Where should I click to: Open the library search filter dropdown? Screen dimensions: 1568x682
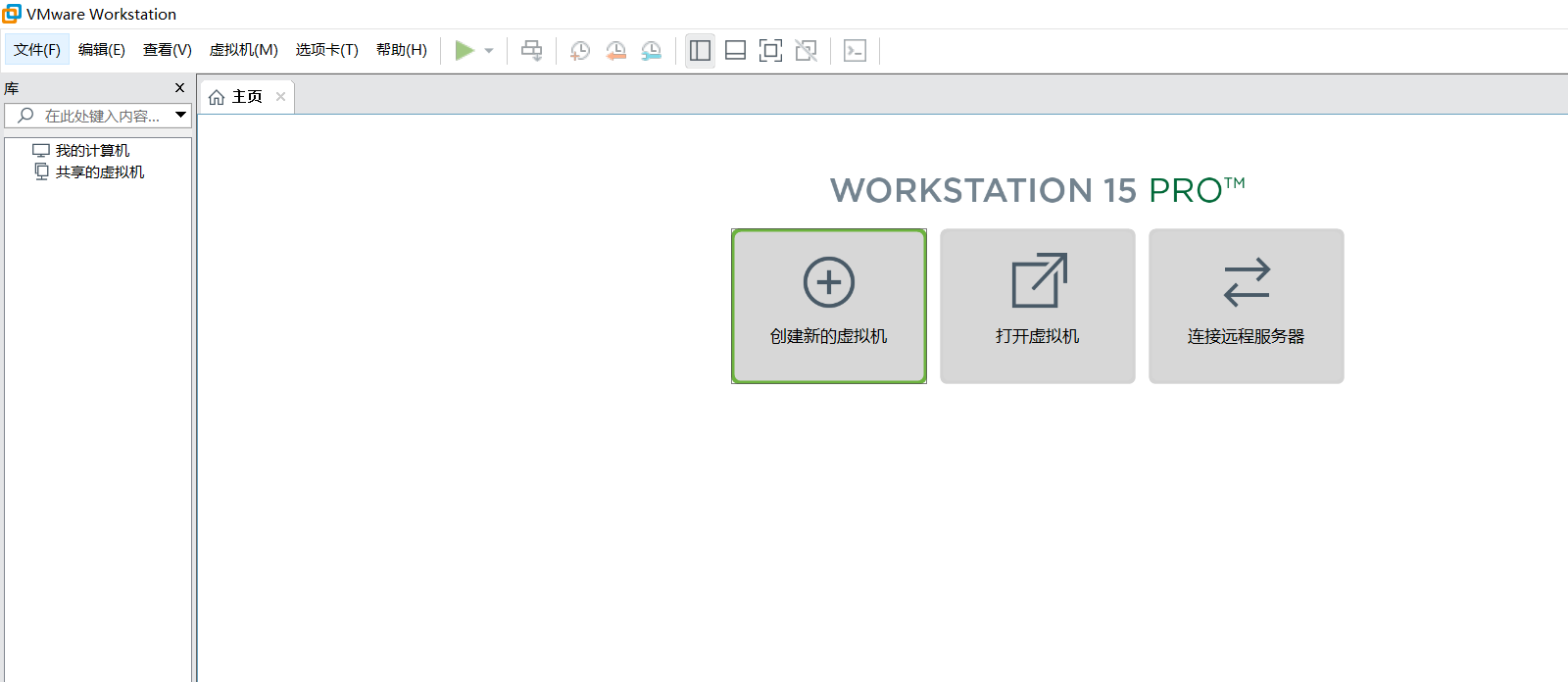click(181, 115)
